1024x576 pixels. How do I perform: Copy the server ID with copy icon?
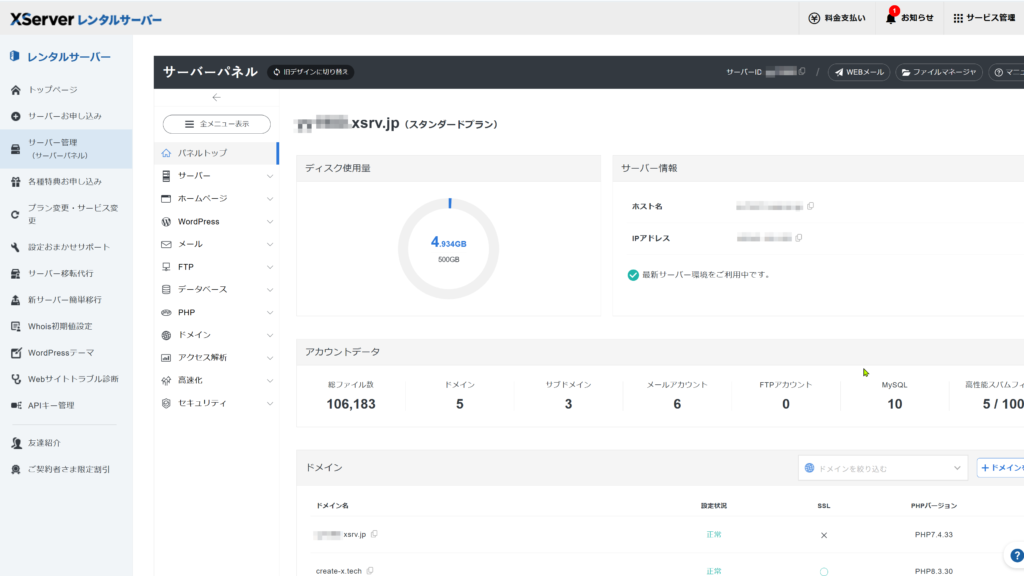tap(802, 72)
